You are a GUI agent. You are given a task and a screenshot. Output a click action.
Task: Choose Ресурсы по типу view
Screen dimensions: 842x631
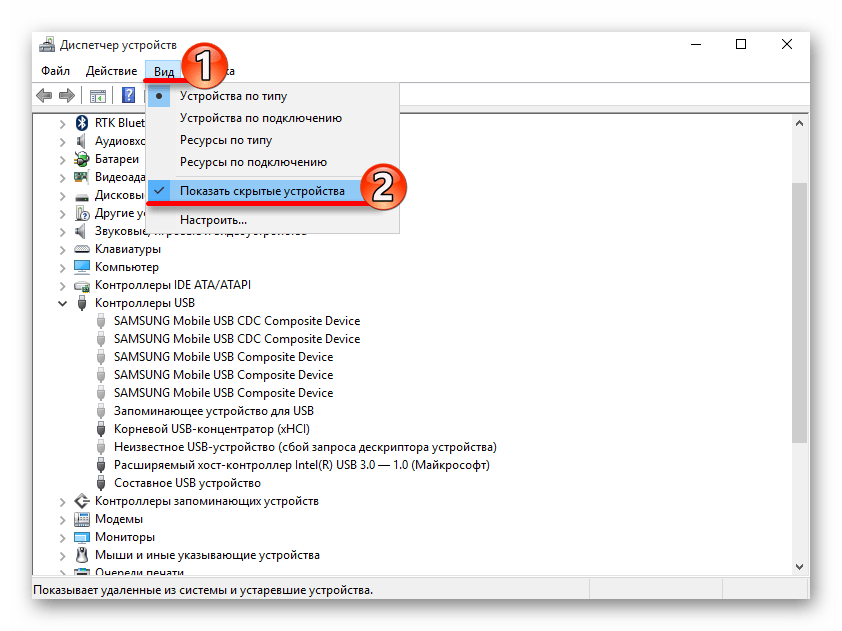[273, 140]
